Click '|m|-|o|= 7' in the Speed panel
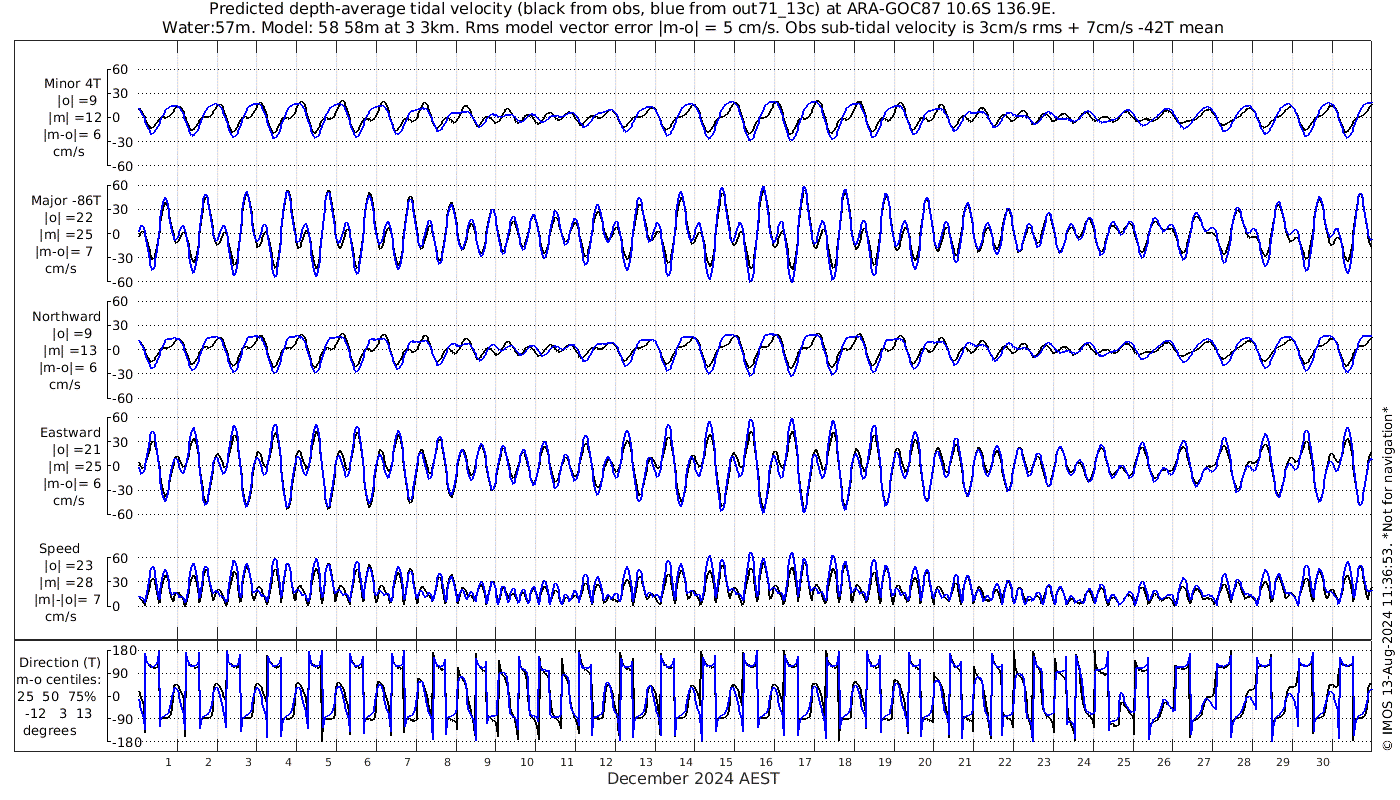The height and width of the screenshot is (800, 1400). 68,600
